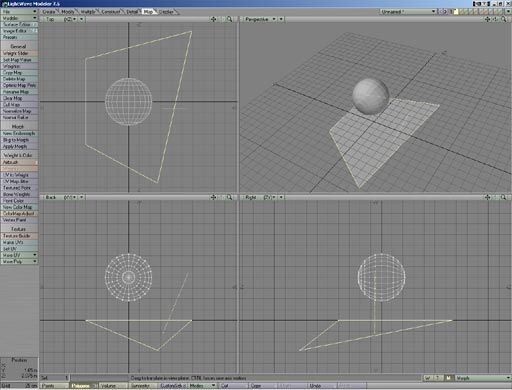
Task: Click the Cut button in bottom bar
Action: pos(233,386)
